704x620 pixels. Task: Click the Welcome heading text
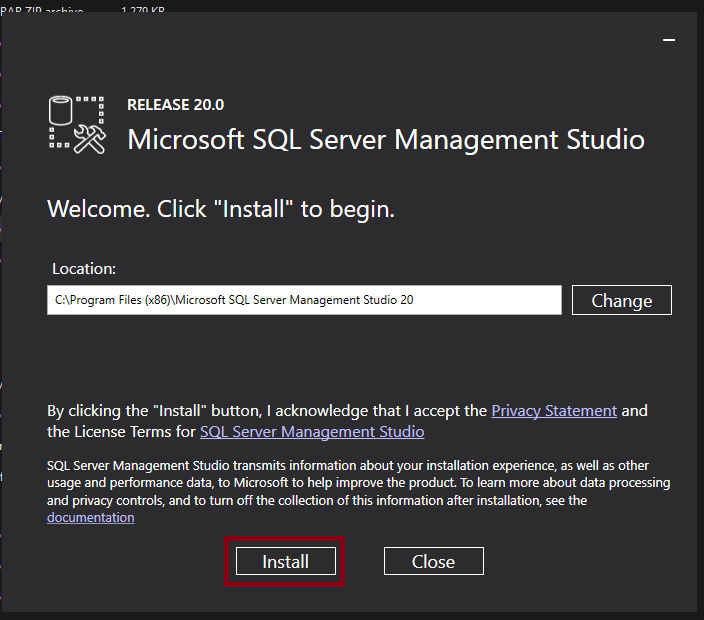(x=221, y=210)
